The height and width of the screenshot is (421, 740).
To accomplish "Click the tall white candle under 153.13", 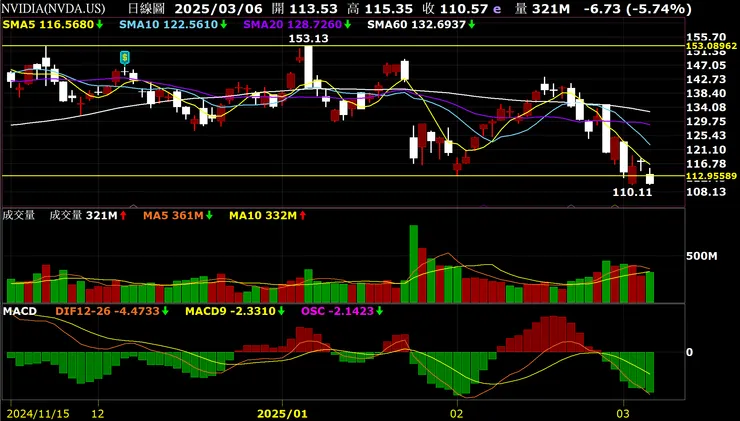I will pos(308,67).
